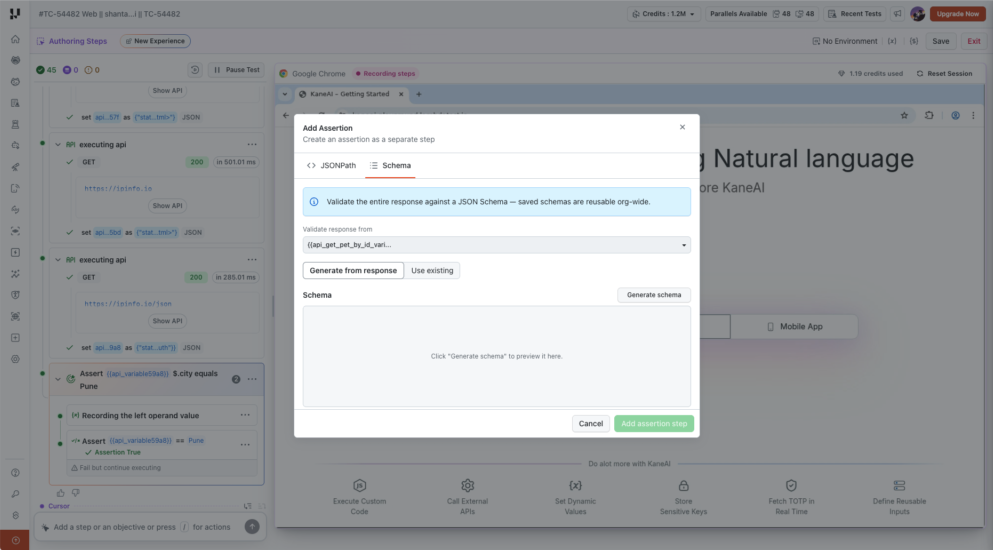The height and width of the screenshot is (550, 993).
Task: Collapse the Assert $.city step
Action: [58, 379]
